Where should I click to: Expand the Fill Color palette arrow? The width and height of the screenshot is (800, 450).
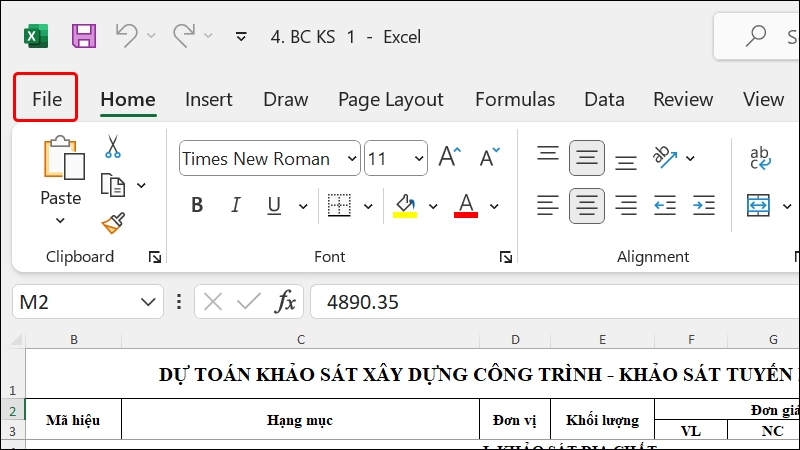pos(433,206)
